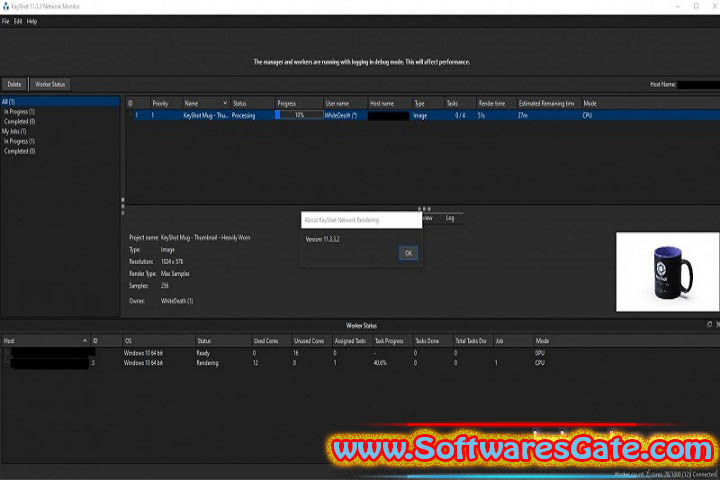
Task: Click the KeyShot app icon in title bar
Action: 6,6
